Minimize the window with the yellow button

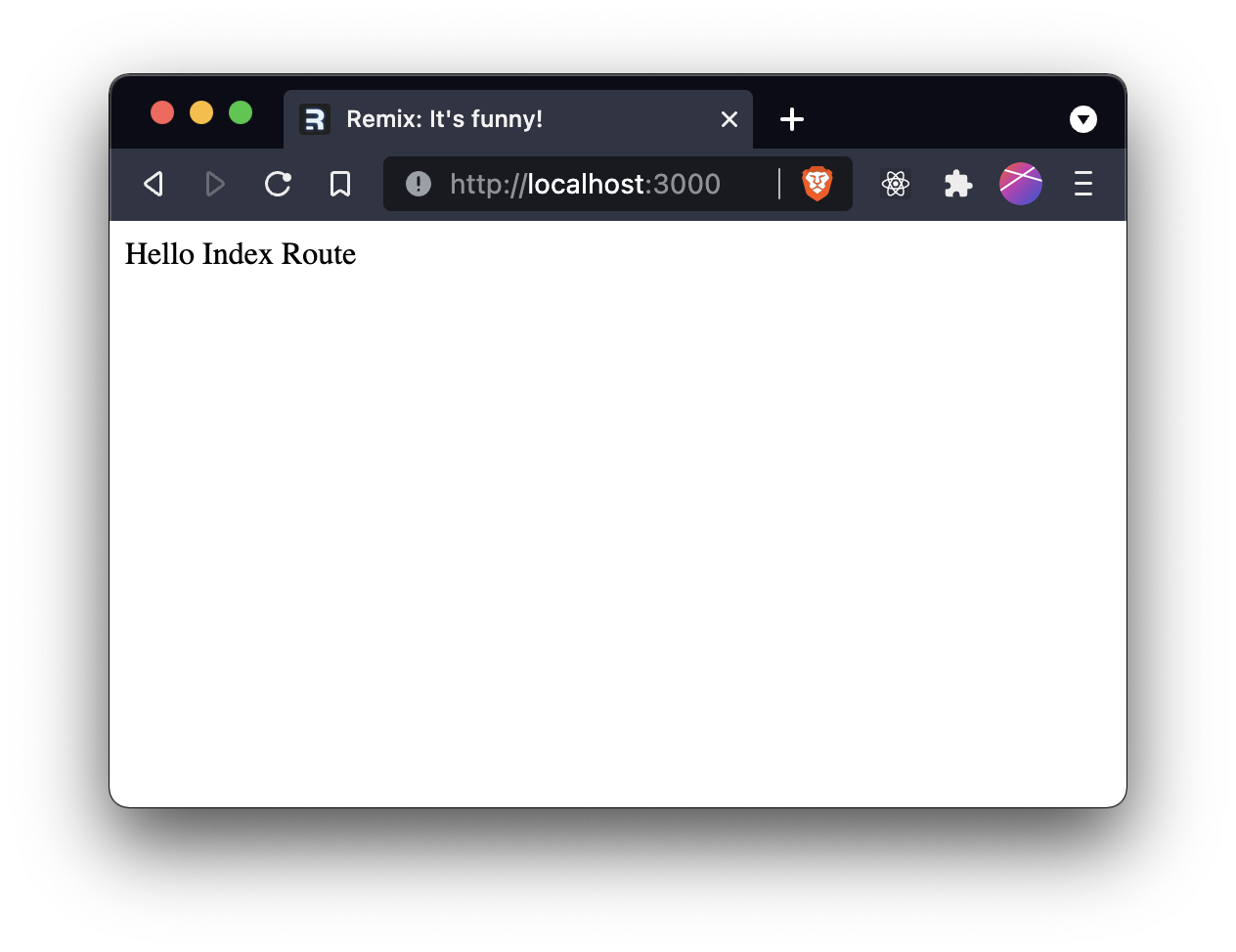tap(201, 113)
